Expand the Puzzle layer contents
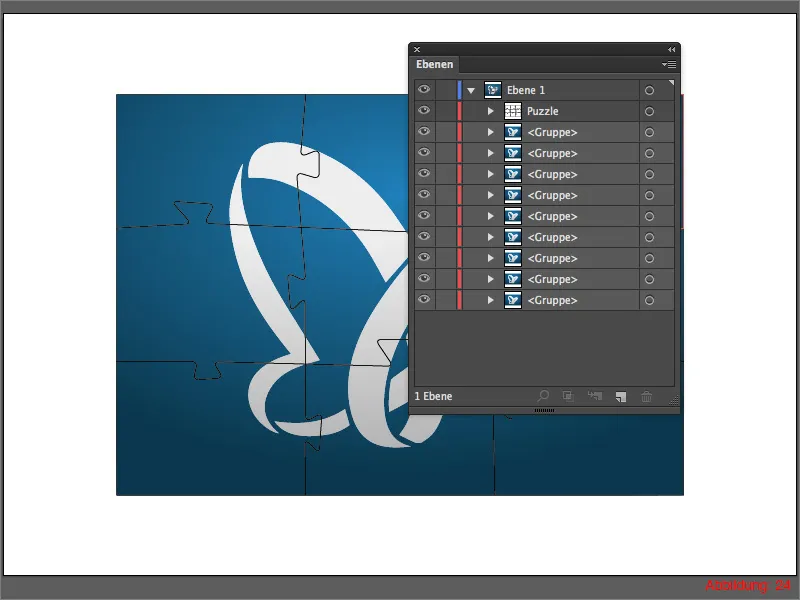The image size is (800, 600). [x=489, y=111]
